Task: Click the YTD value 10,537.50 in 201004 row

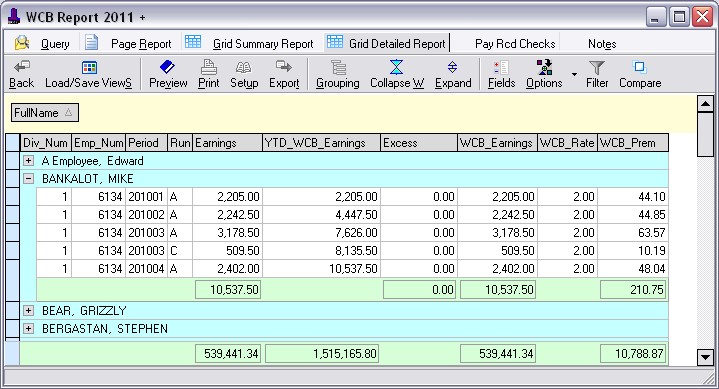Action: (321, 268)
